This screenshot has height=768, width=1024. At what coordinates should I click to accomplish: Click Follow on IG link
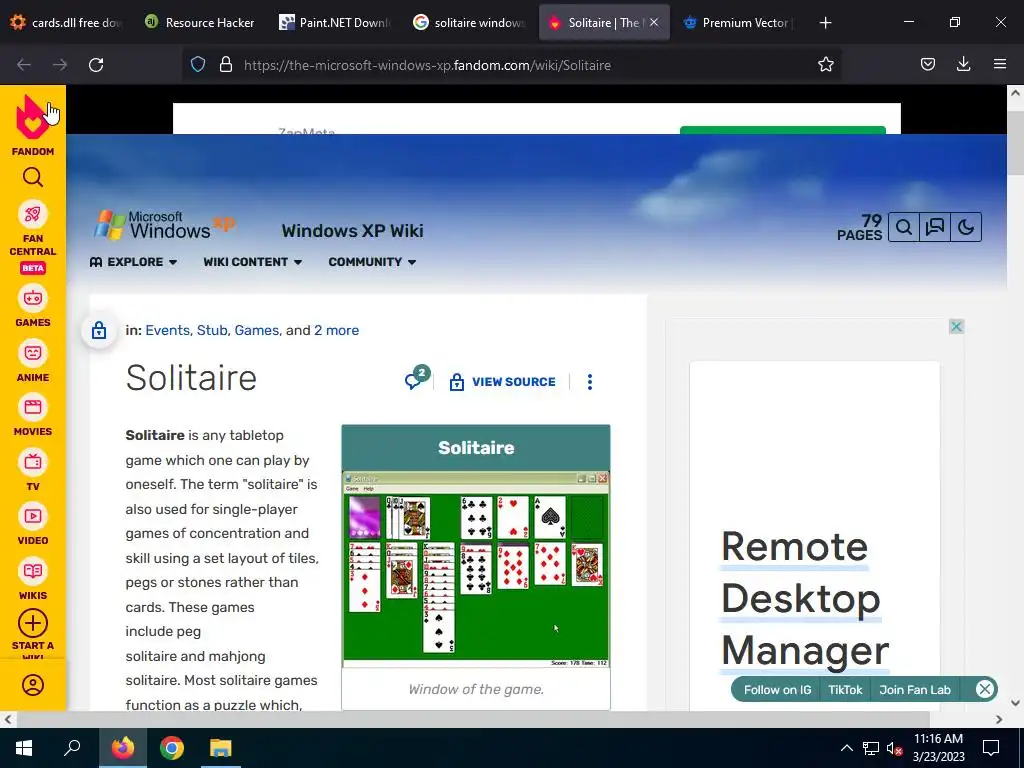(x=777, y=690)
